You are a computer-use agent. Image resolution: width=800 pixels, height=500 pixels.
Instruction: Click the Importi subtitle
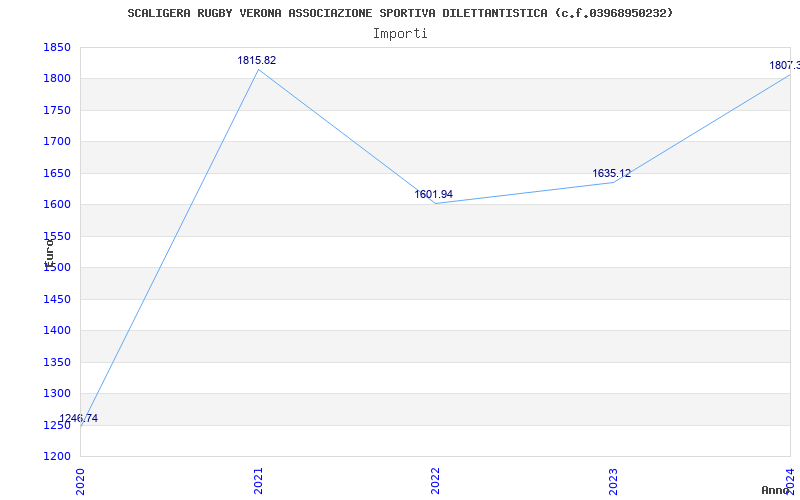click(400, 34)
